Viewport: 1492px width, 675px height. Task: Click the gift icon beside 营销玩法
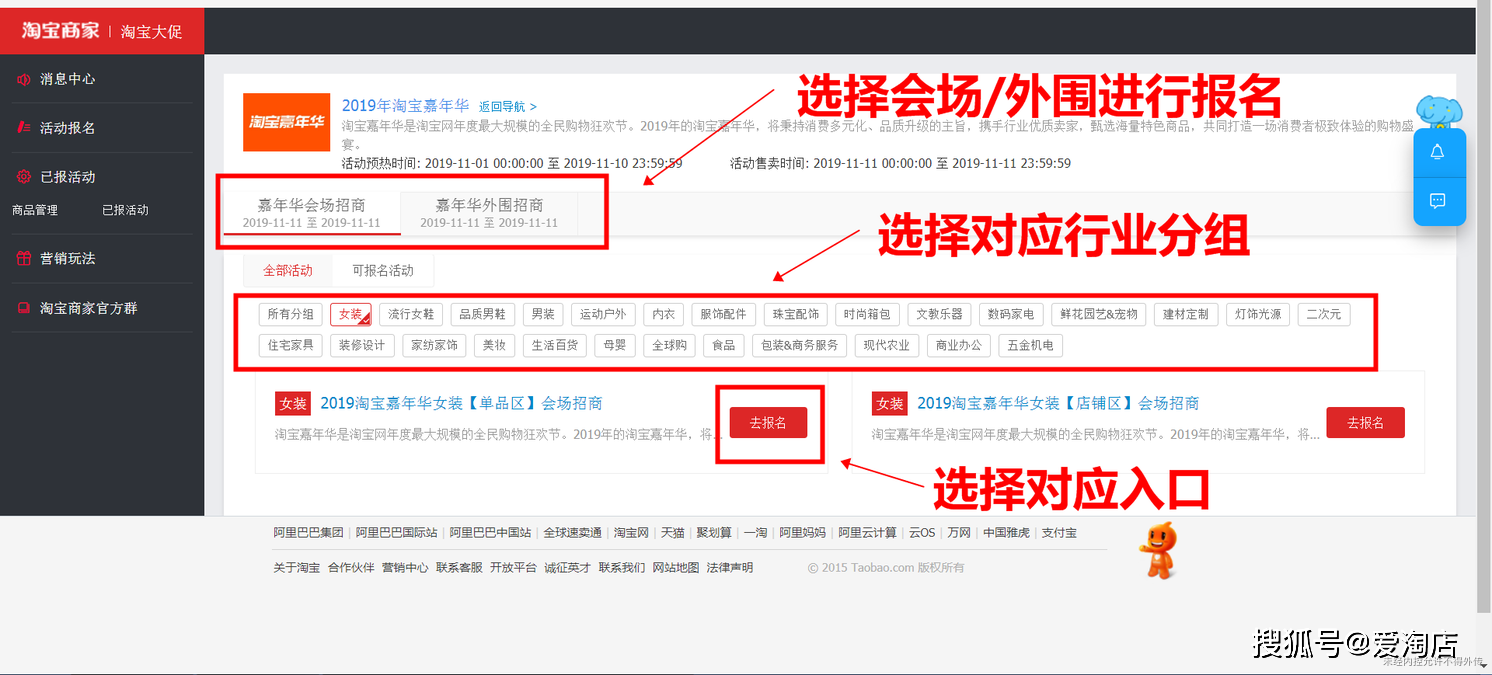[24, 258]
